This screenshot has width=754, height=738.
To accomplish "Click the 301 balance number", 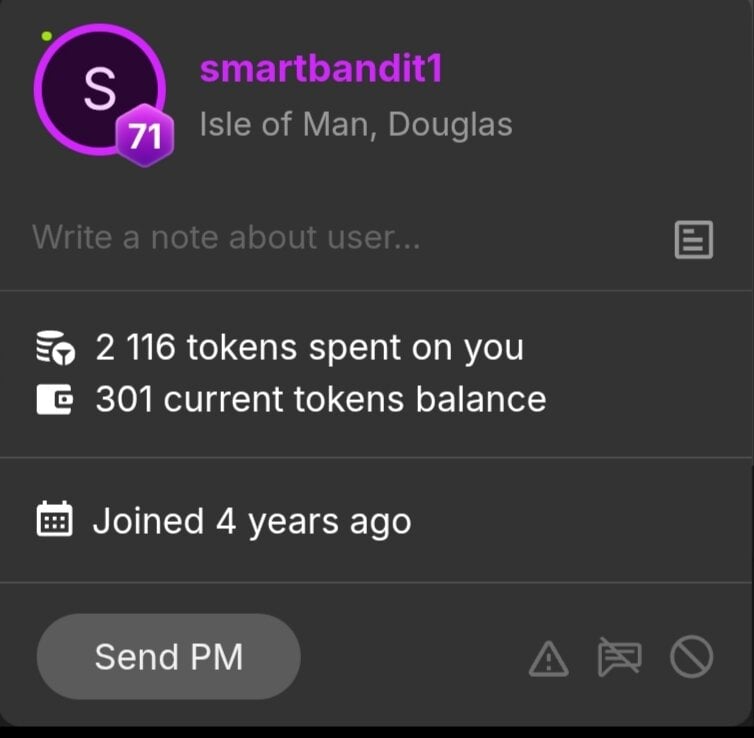I will (124, 400).
